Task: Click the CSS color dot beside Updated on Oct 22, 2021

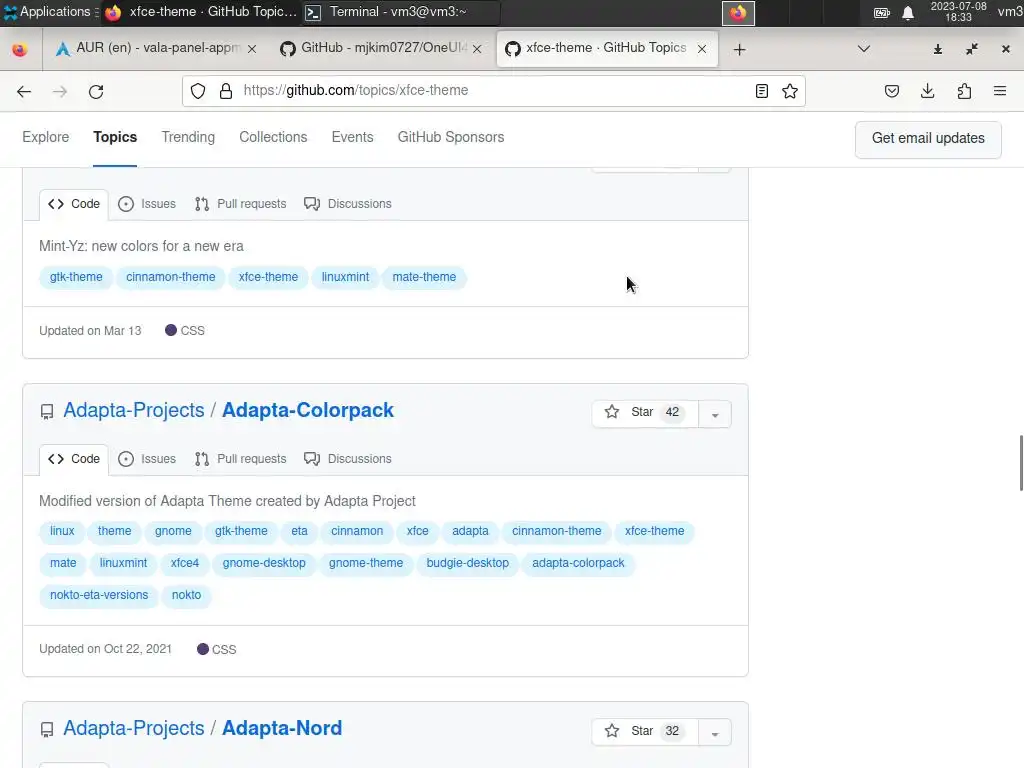Action: [202, 649]
